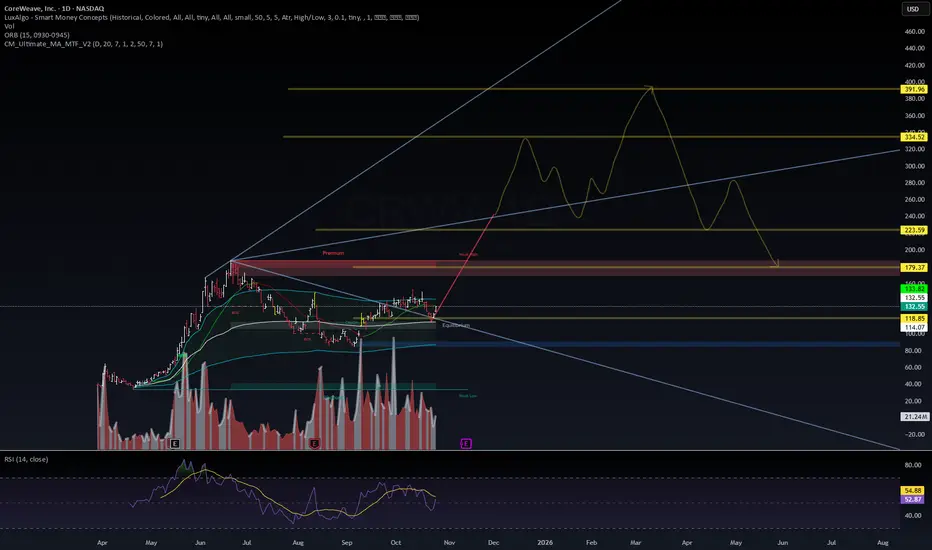
Task: Select the RSI (14, close) legend
Action: pos(26,459)
